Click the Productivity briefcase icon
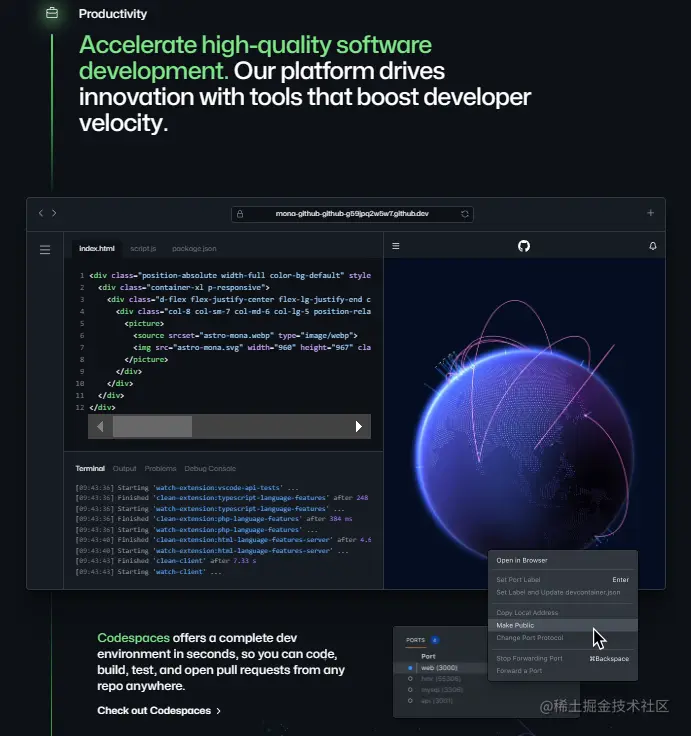This screenshot has width=691, height=736. coord(52,13)
